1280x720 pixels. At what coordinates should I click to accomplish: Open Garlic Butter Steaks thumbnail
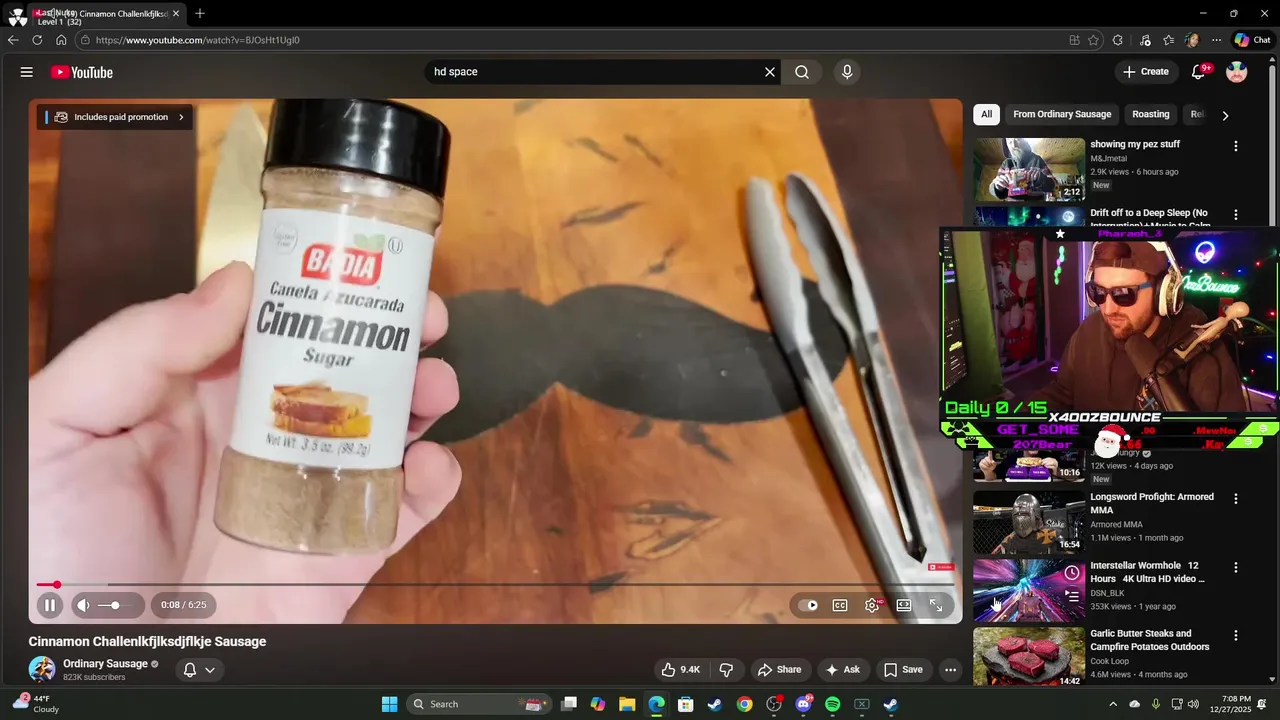(1029, 656)
